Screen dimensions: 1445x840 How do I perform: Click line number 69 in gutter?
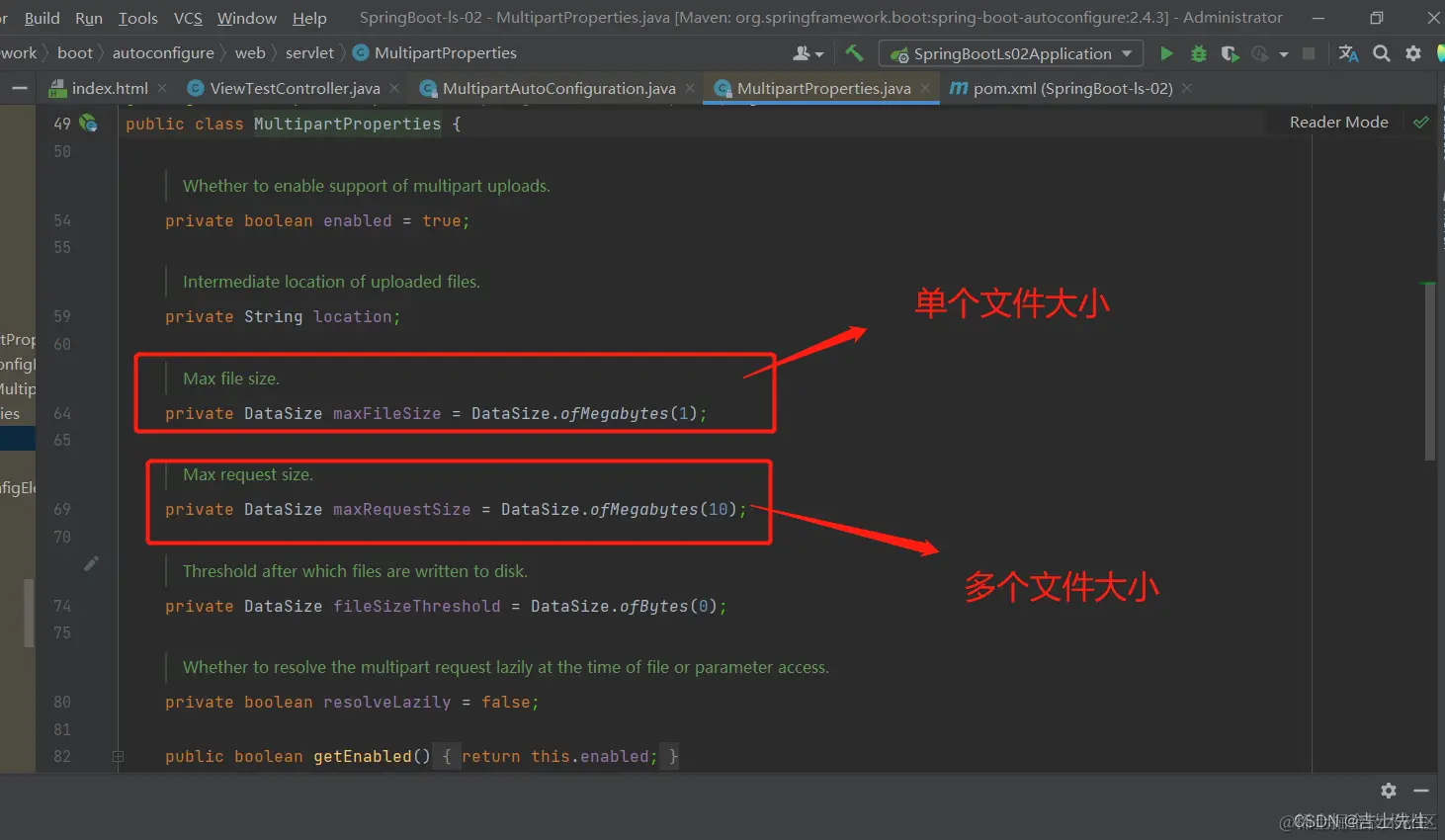[62, 509]
